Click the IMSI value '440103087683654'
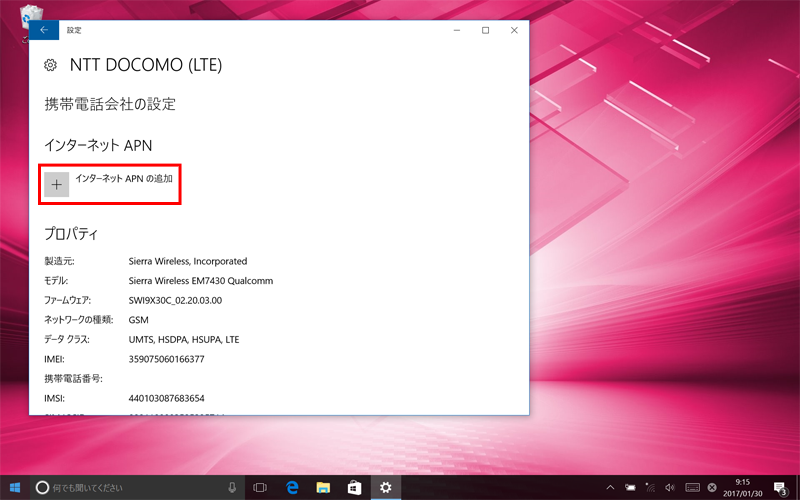This screenshot has height=500, width=800. point(166,398)
